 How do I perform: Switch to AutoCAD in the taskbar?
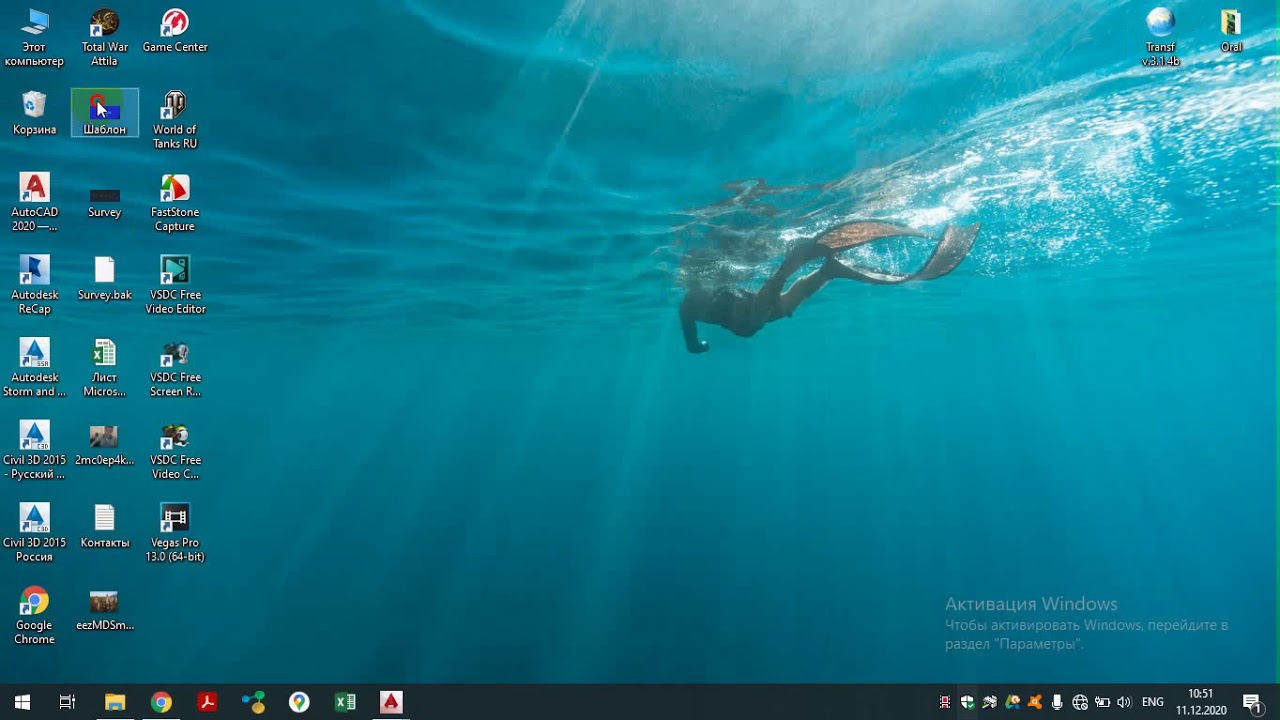coord(391,702)
